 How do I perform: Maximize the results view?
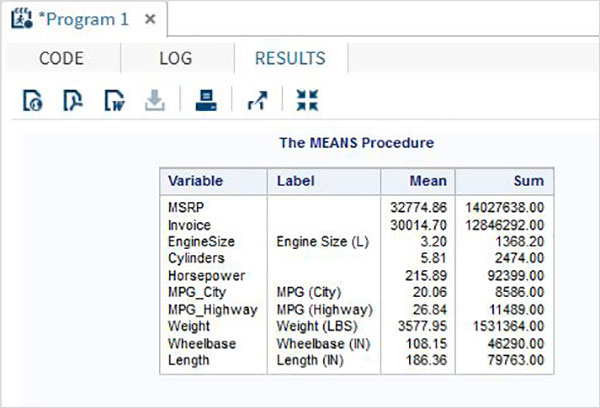[306, 99]
